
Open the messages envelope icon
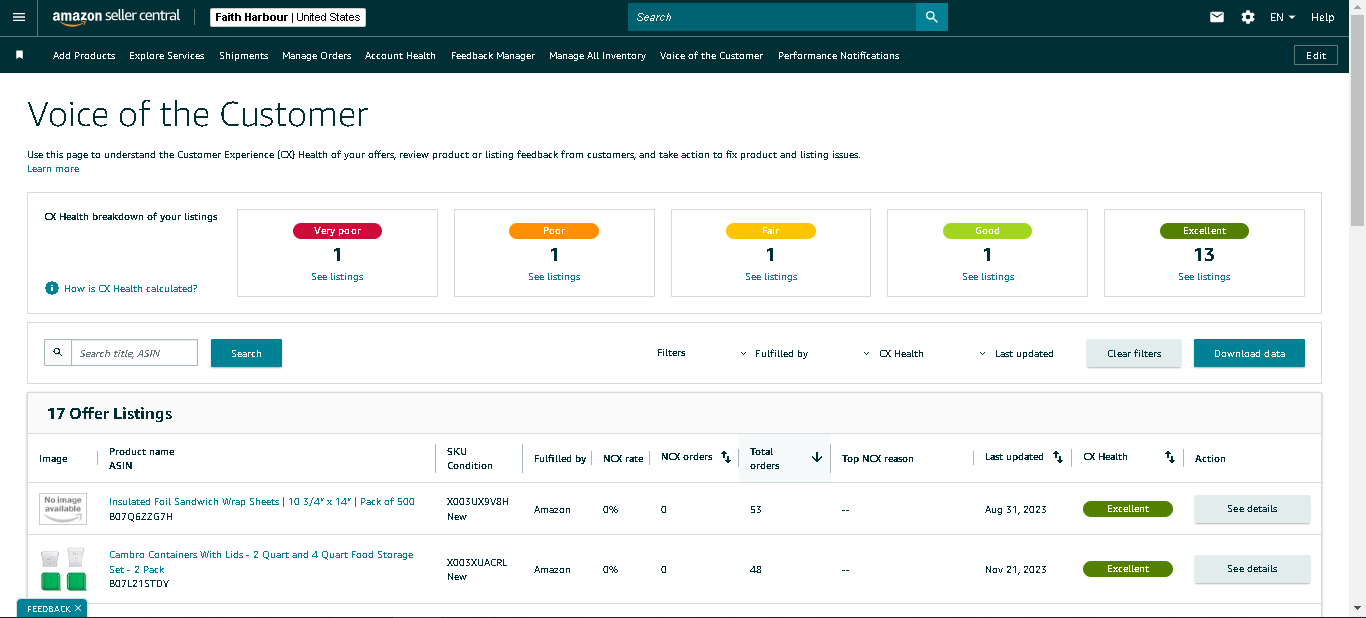1217,17
